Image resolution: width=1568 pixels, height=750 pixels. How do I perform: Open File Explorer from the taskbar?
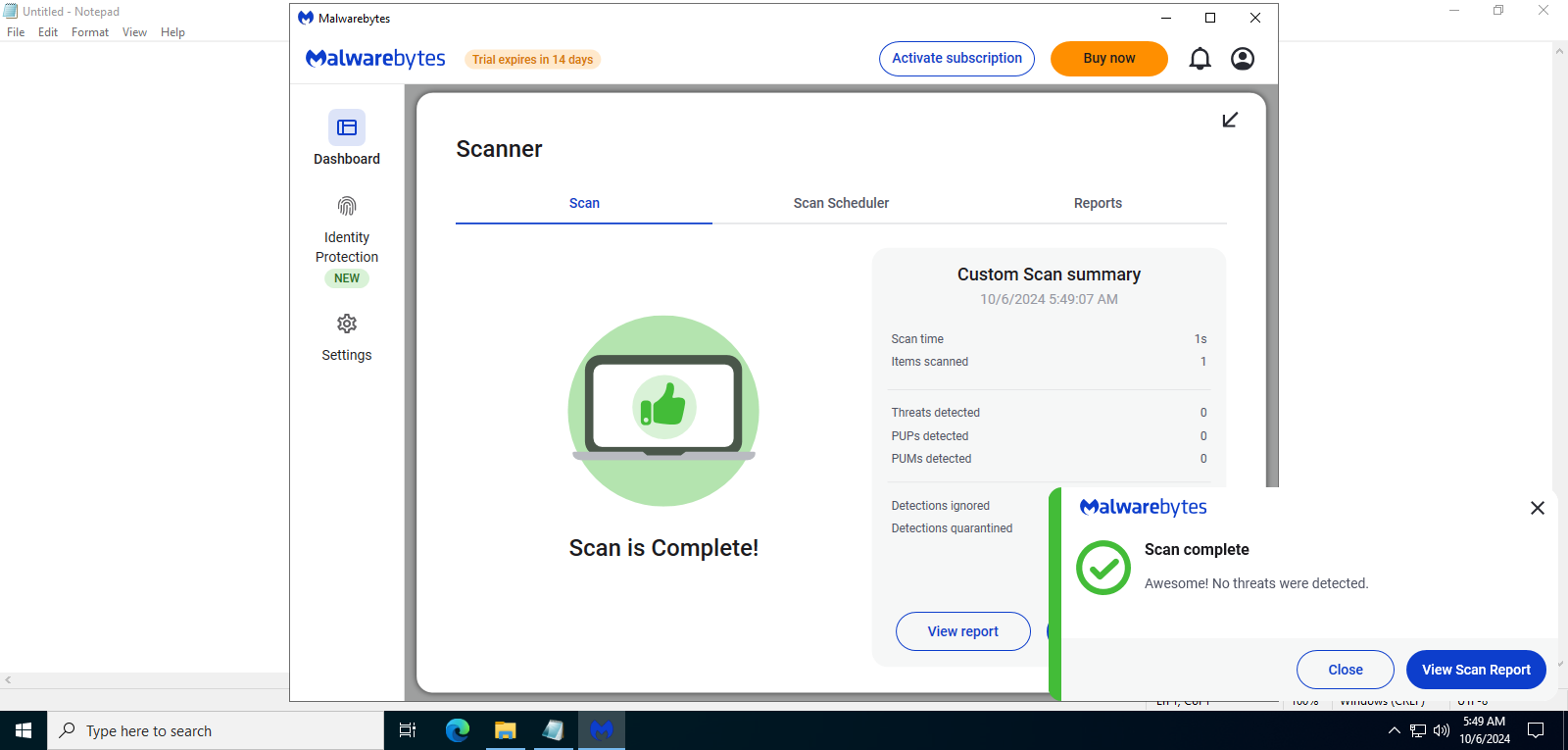tap(505, 730)
